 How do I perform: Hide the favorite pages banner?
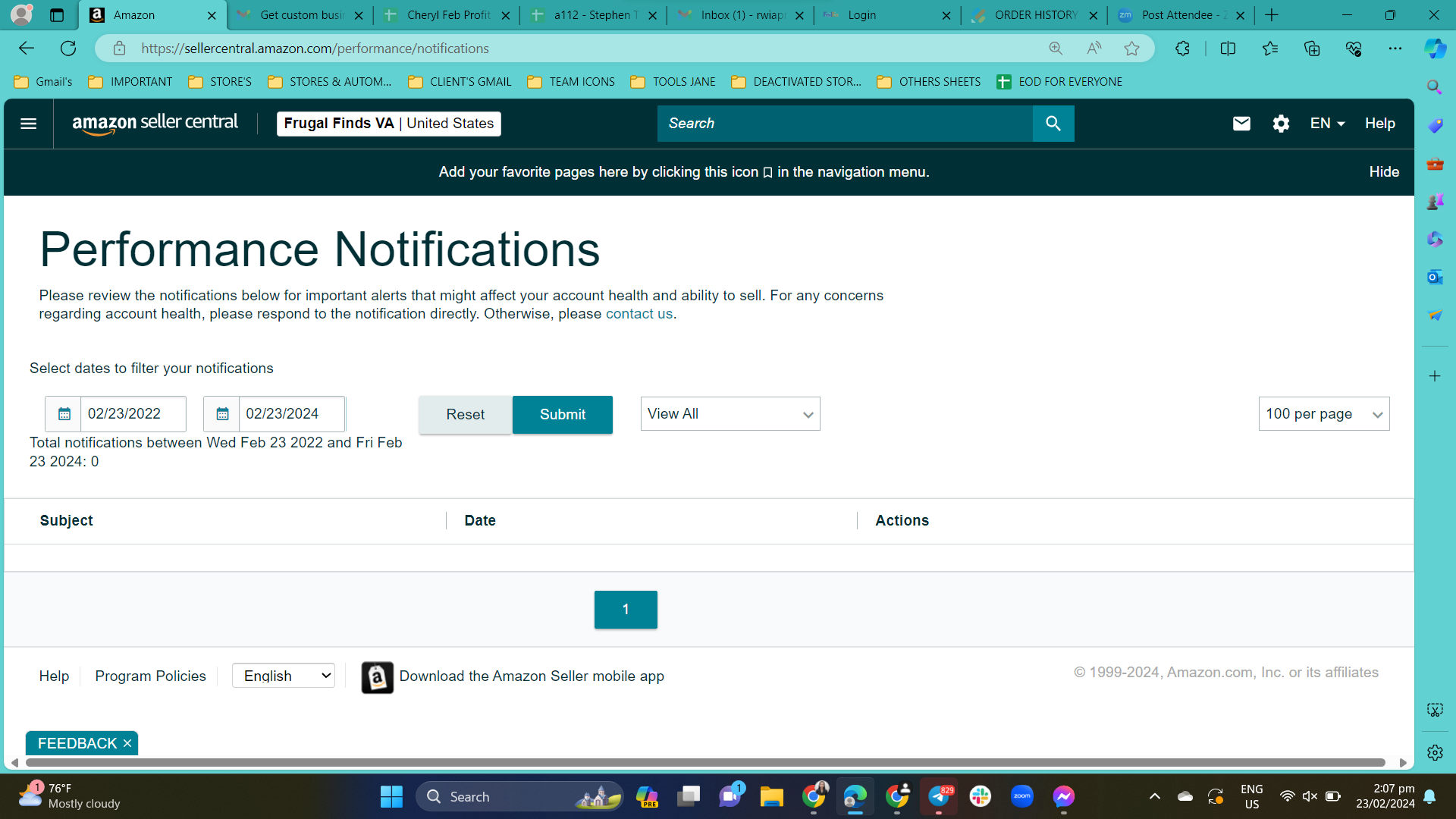pyautogui.click(x=1384, y=172)
